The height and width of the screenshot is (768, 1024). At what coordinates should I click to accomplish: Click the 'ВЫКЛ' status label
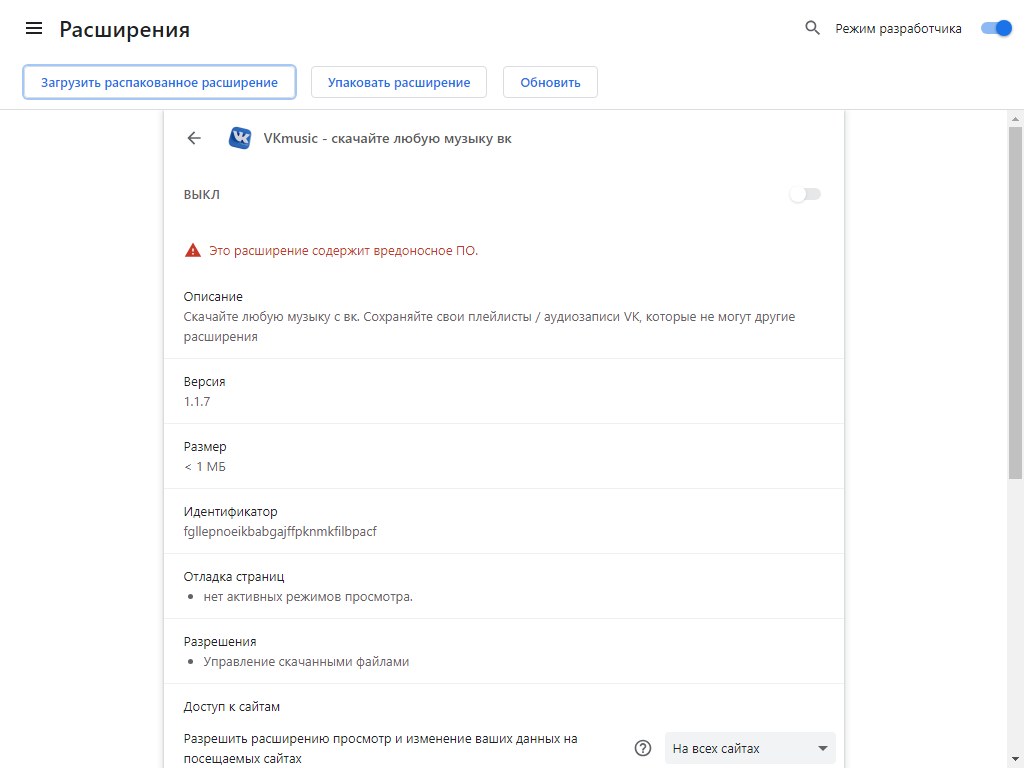[x=202, y=195]
